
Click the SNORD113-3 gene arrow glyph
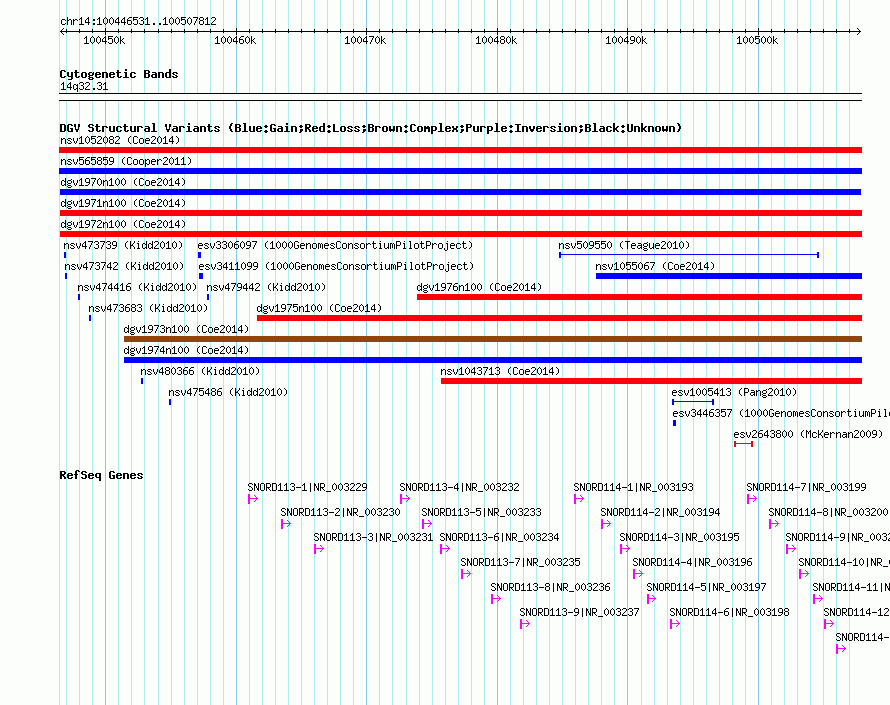(x=319, y=549)
